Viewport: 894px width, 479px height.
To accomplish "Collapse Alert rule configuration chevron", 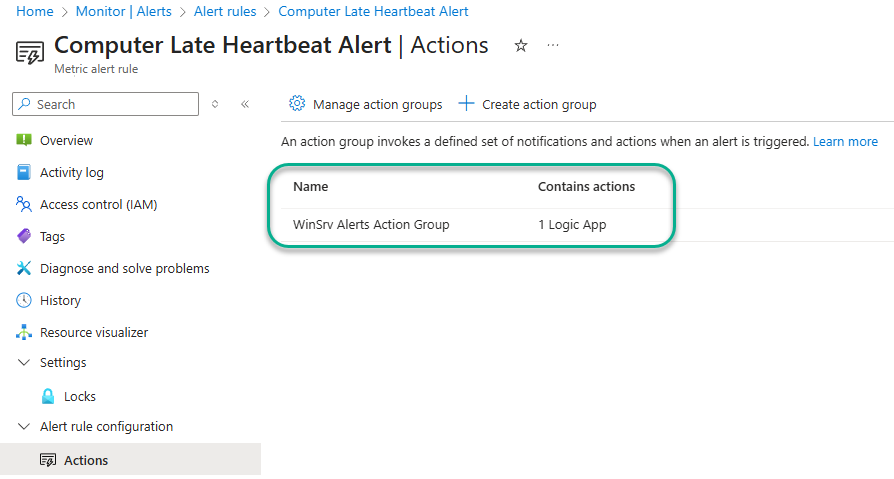I will point(24,427).
